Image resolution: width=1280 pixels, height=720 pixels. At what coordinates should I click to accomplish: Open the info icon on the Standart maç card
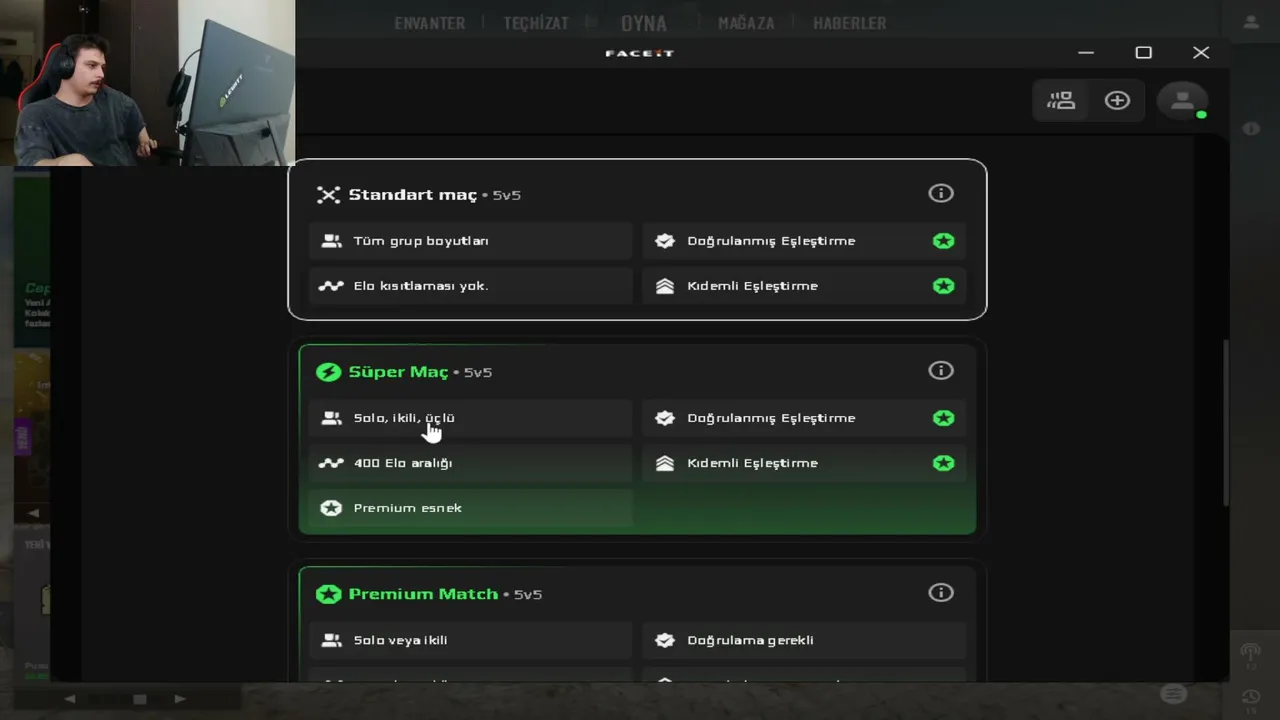point(941,193)
